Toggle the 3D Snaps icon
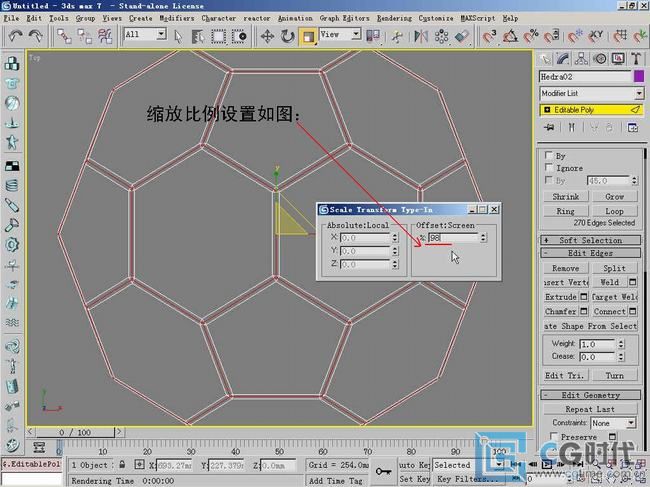The width and height of the screenshot is (650, 487). 490,36
